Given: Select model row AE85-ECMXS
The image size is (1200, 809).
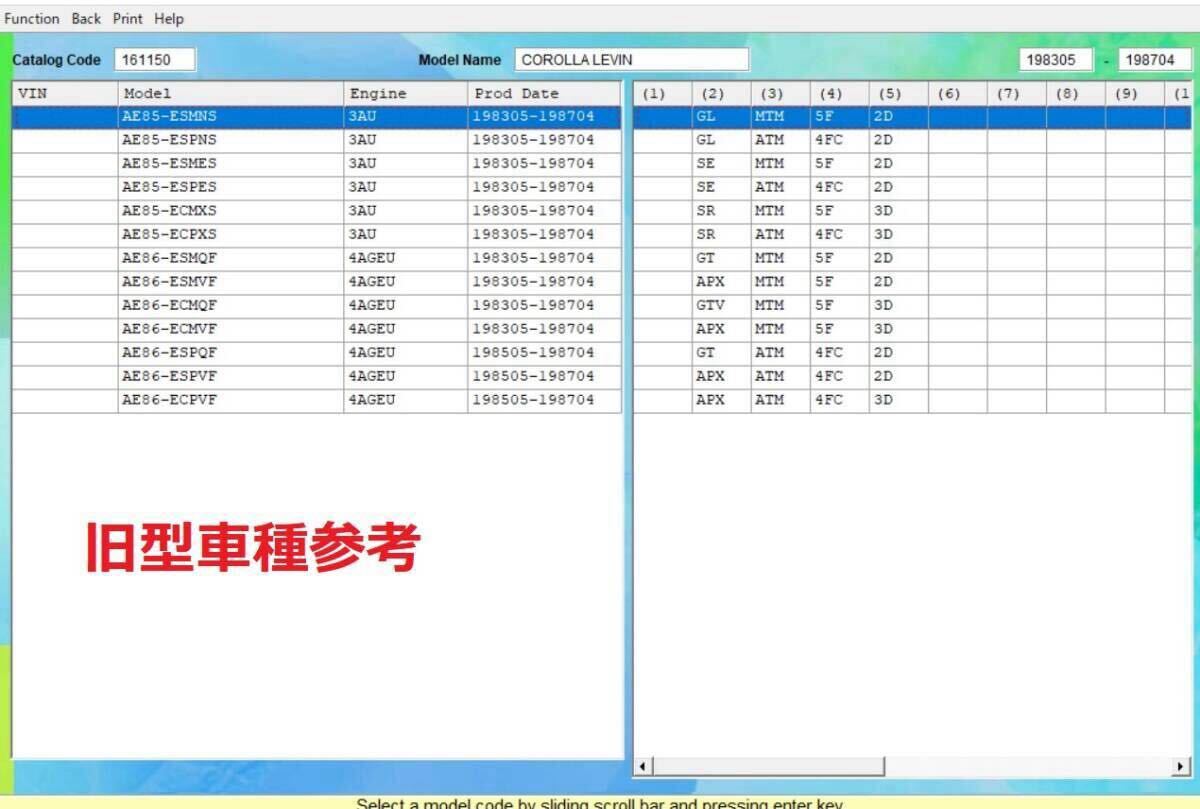Looking at the screenshot, I should 317,211.
